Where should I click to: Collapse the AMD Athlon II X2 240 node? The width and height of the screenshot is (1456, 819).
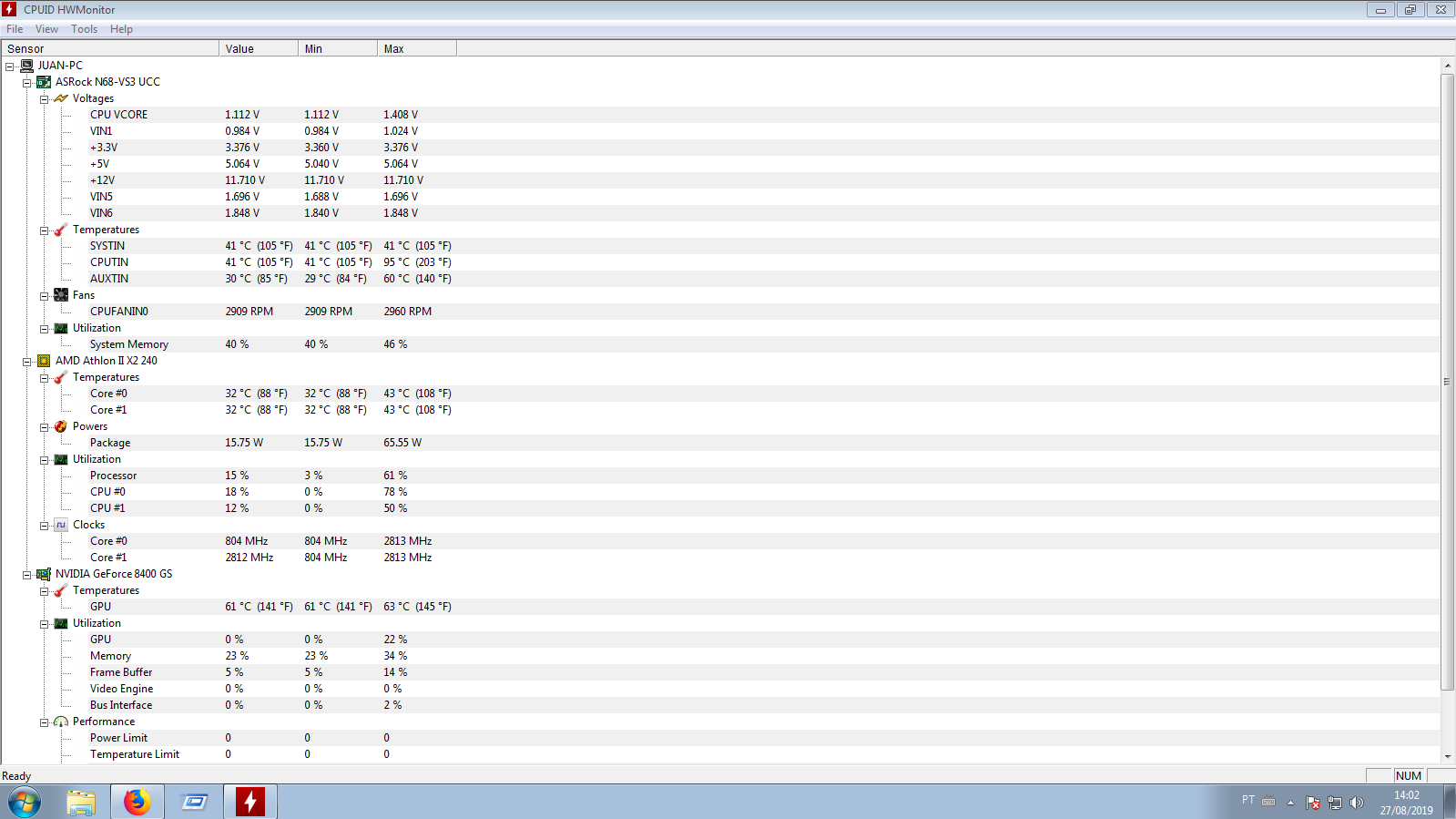[27, 362]
